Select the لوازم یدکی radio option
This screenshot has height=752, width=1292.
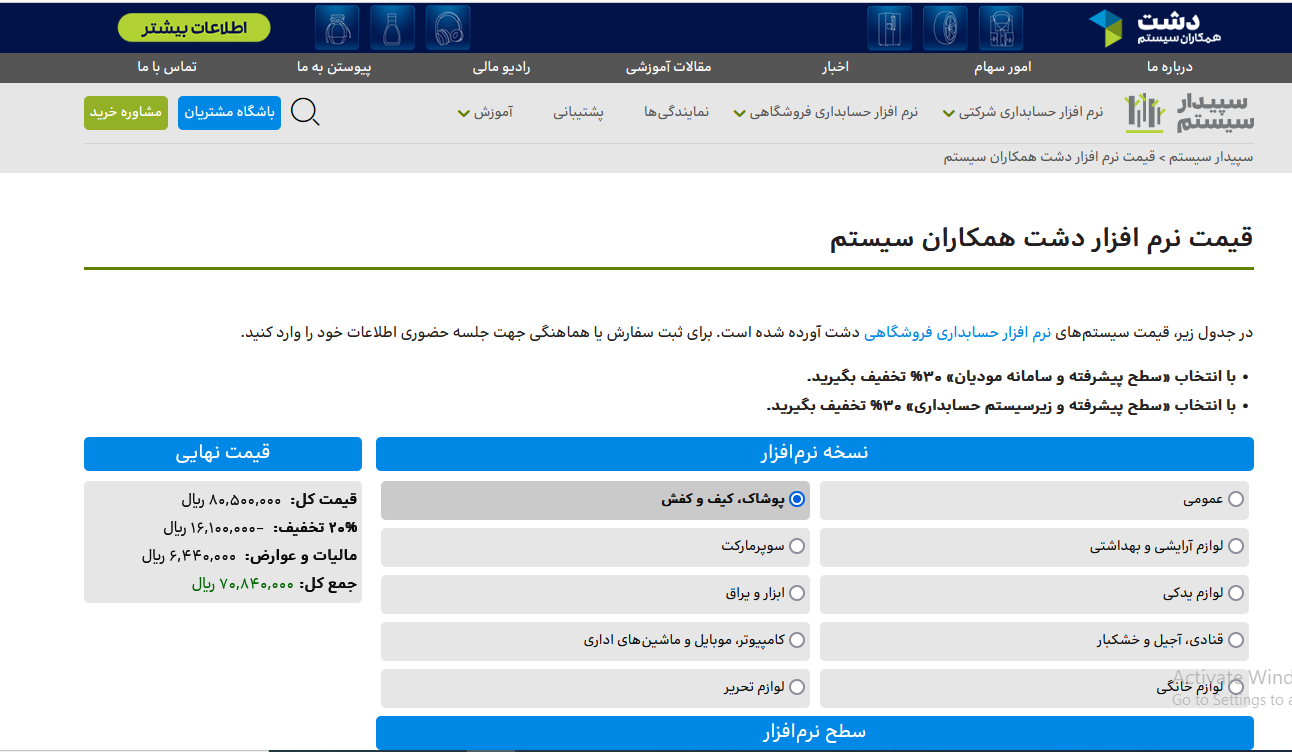[x=1236, y=593]
